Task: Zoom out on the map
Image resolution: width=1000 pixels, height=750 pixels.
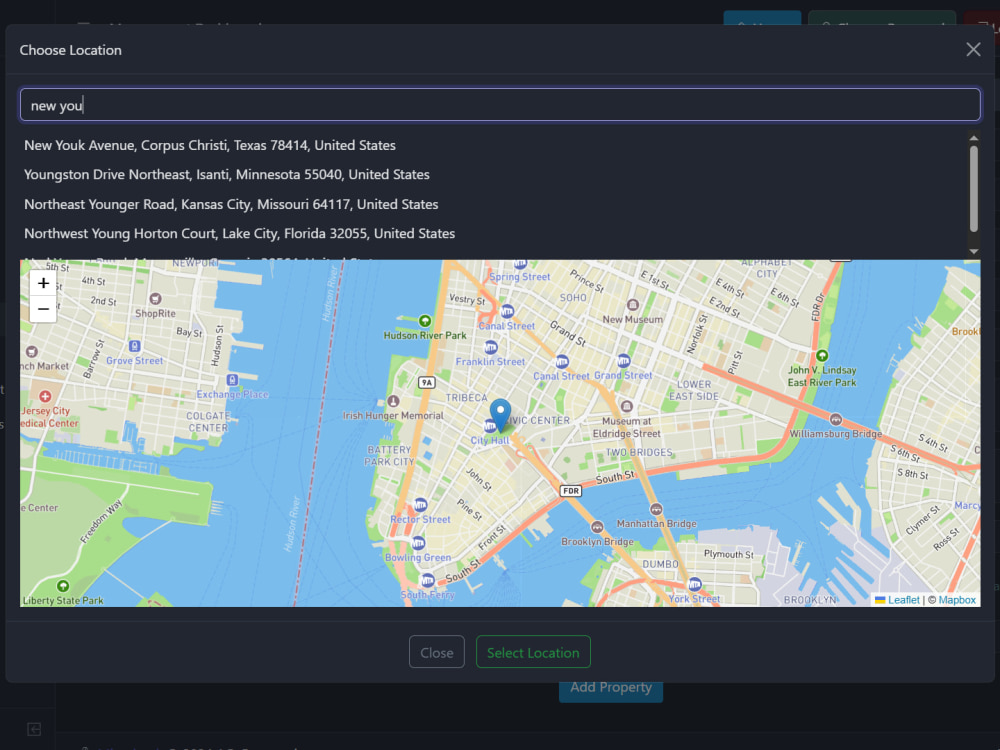Action: click(43, 309)
